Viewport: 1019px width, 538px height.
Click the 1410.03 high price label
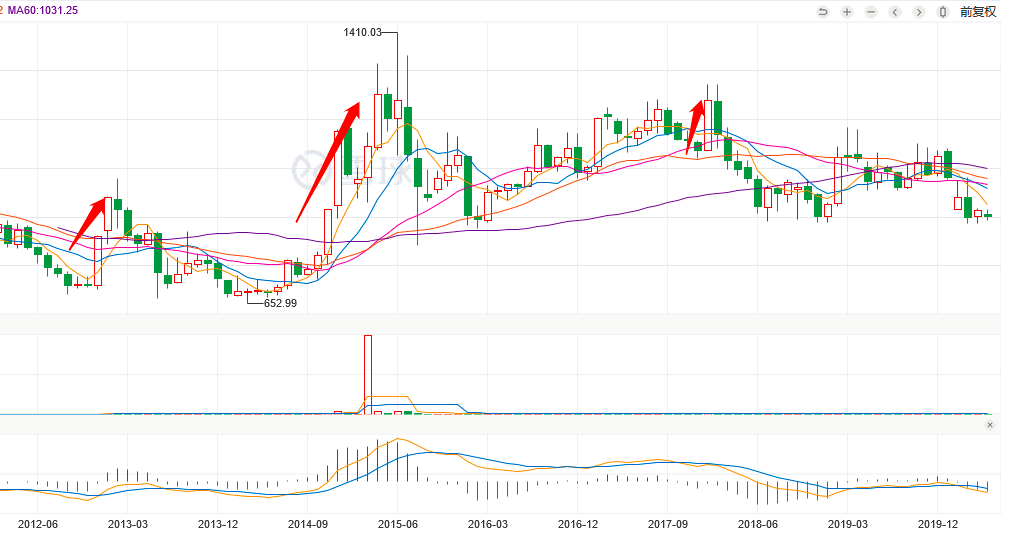point(362,33)
